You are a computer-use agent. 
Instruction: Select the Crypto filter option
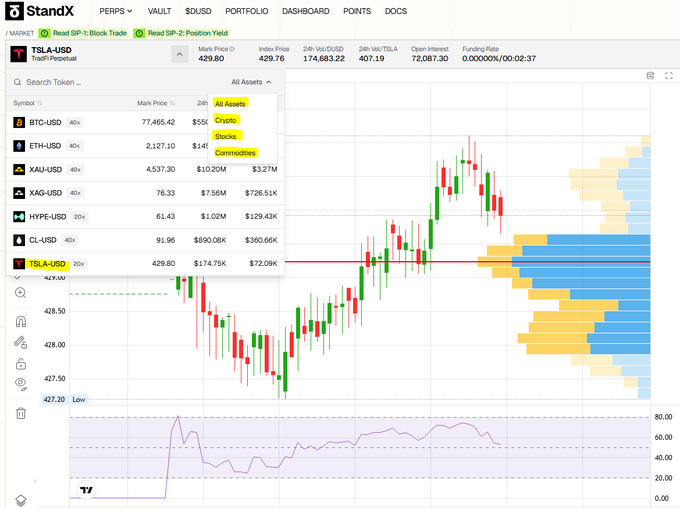coord(226,120)
